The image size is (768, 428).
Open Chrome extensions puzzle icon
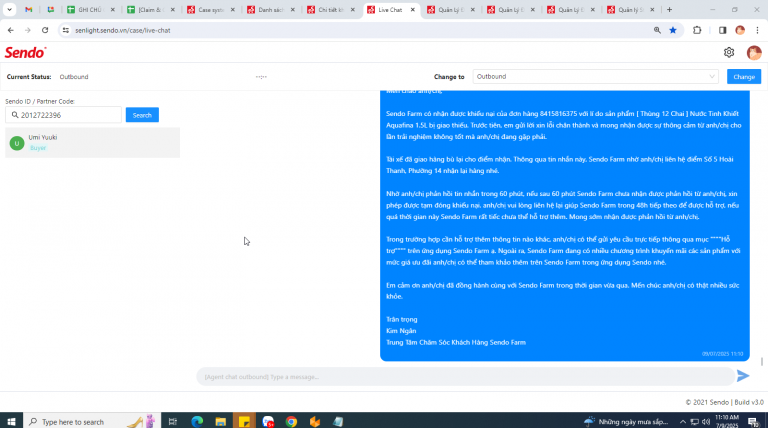coord(697,30)
